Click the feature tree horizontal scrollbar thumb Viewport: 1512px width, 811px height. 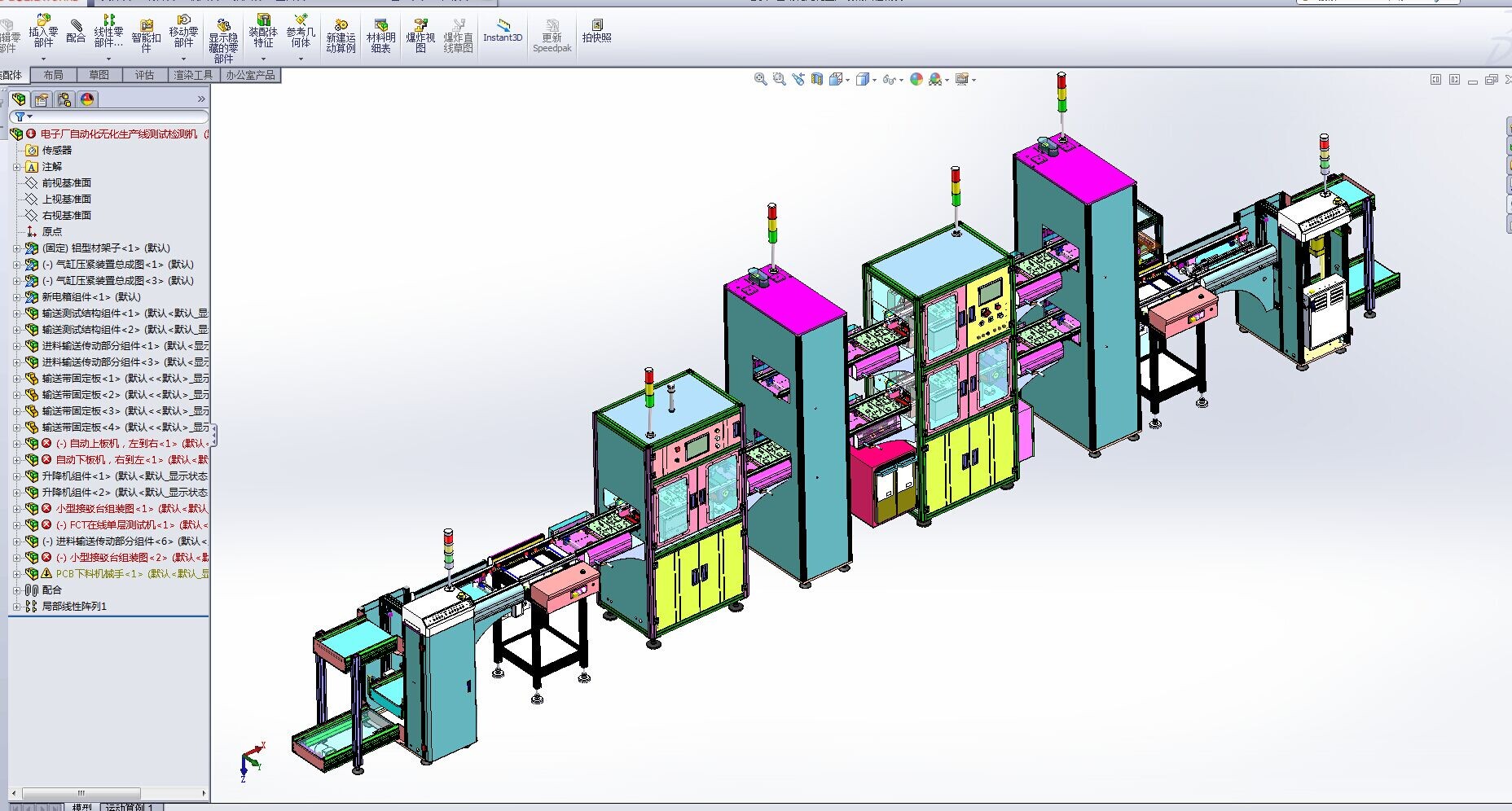point(81,793)
